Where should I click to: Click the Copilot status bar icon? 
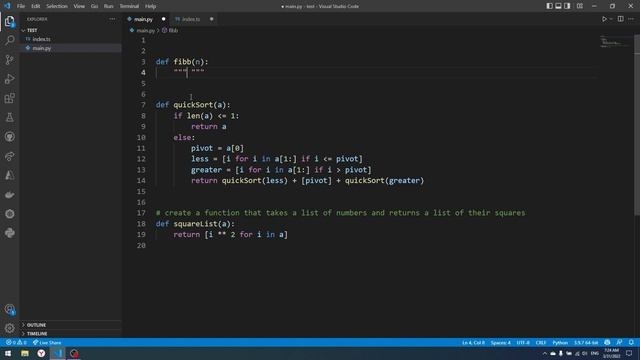click(x=607, y=342)
